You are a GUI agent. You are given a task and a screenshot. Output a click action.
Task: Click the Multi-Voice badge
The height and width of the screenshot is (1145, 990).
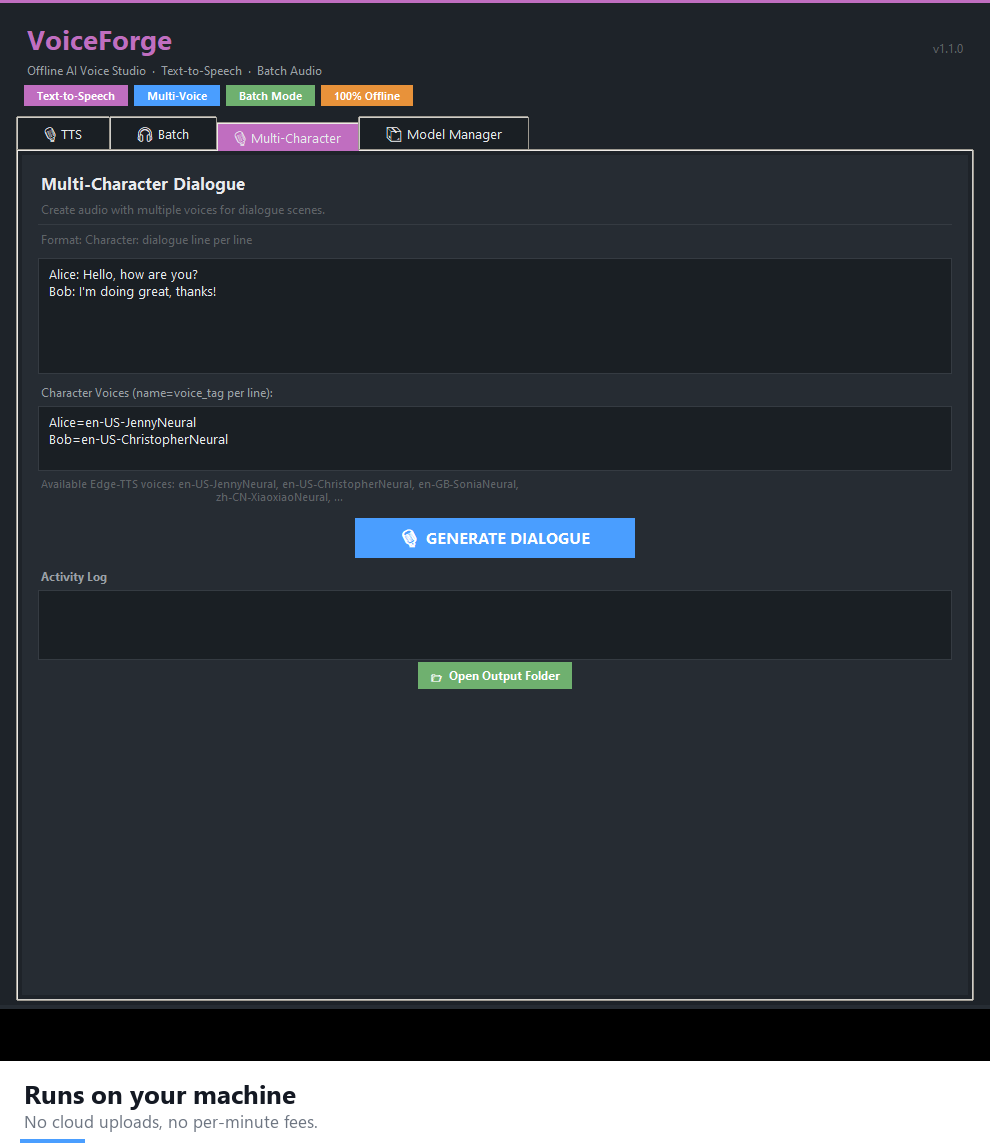pos(177,96)
